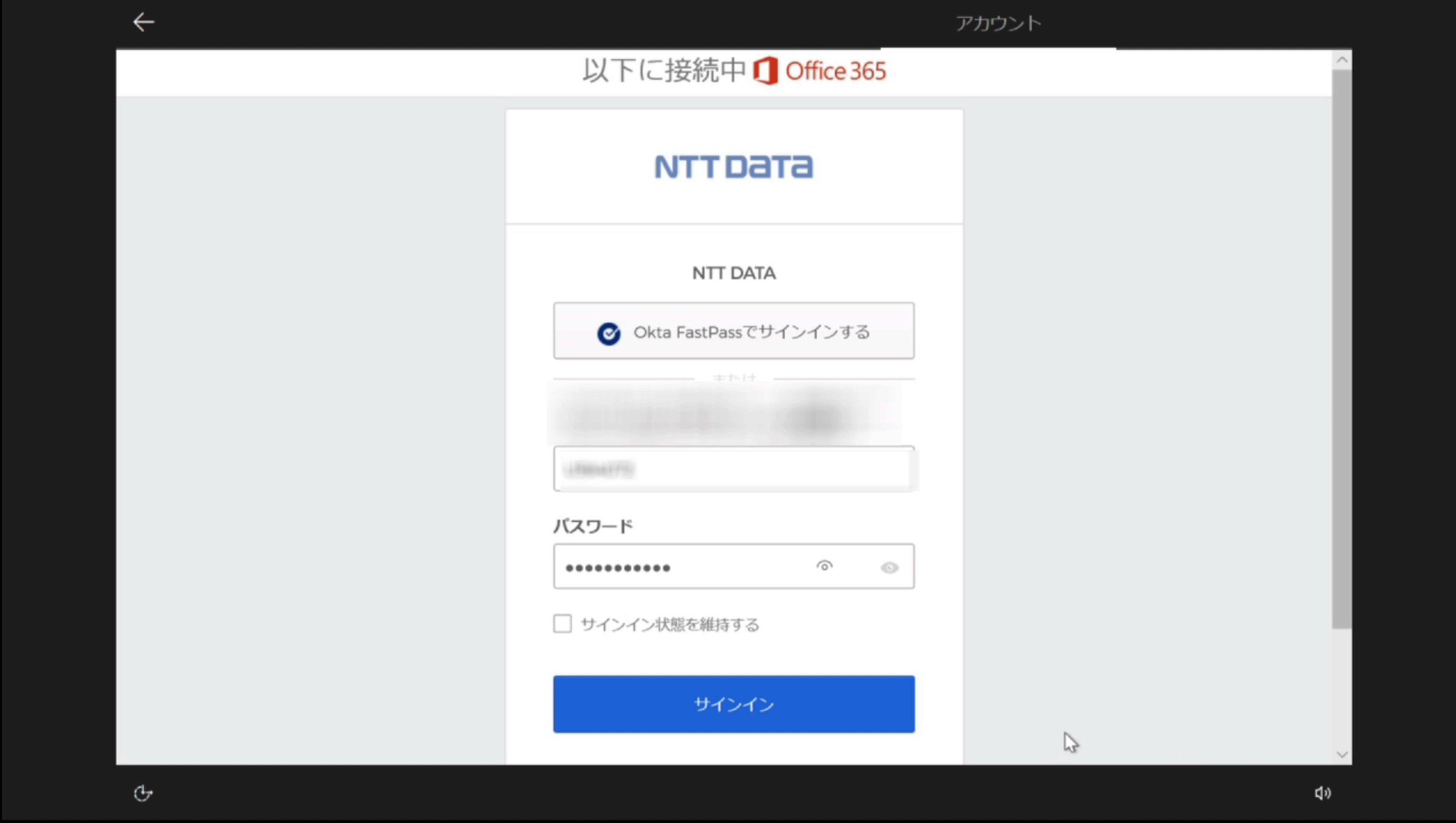Screen dimensions: 1456x823
Task: Click the Okta FastPassでサインインする button
Action: point(733,331)
